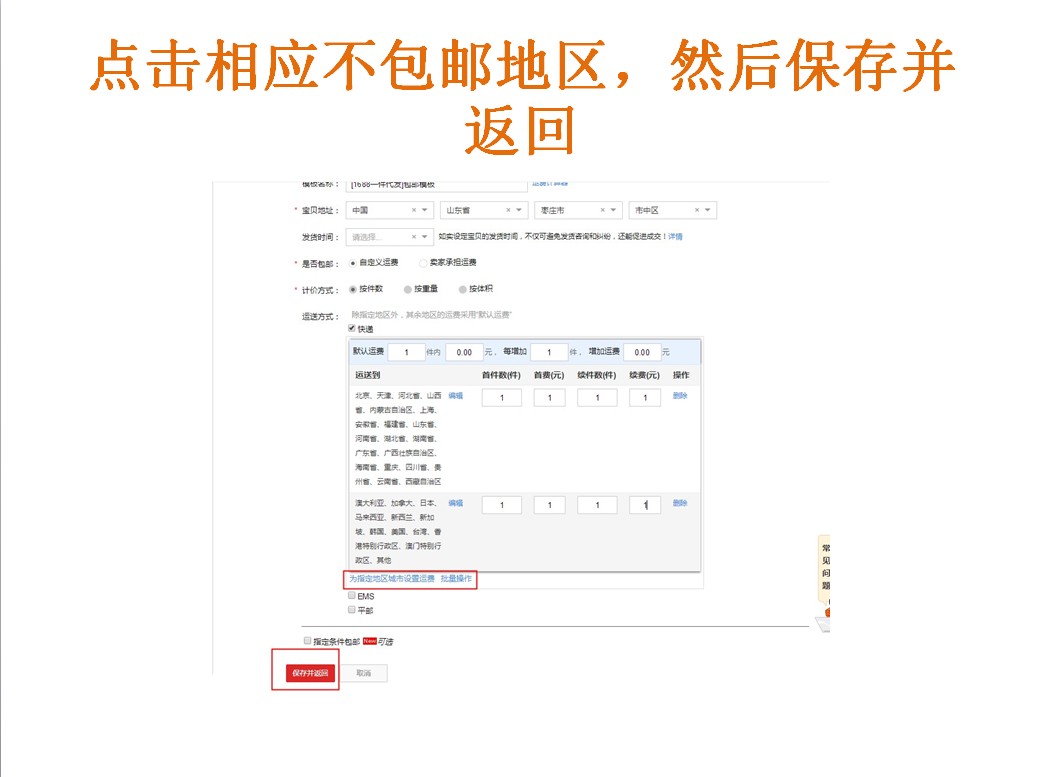Open the 批量操作 link

[x=455, y=579]
